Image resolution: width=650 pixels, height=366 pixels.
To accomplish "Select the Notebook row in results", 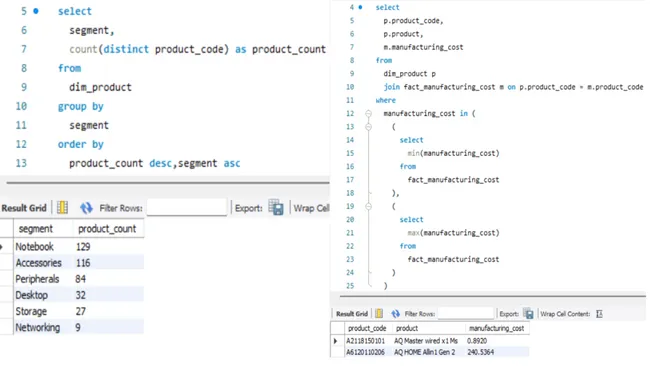I will coord(72,247).
